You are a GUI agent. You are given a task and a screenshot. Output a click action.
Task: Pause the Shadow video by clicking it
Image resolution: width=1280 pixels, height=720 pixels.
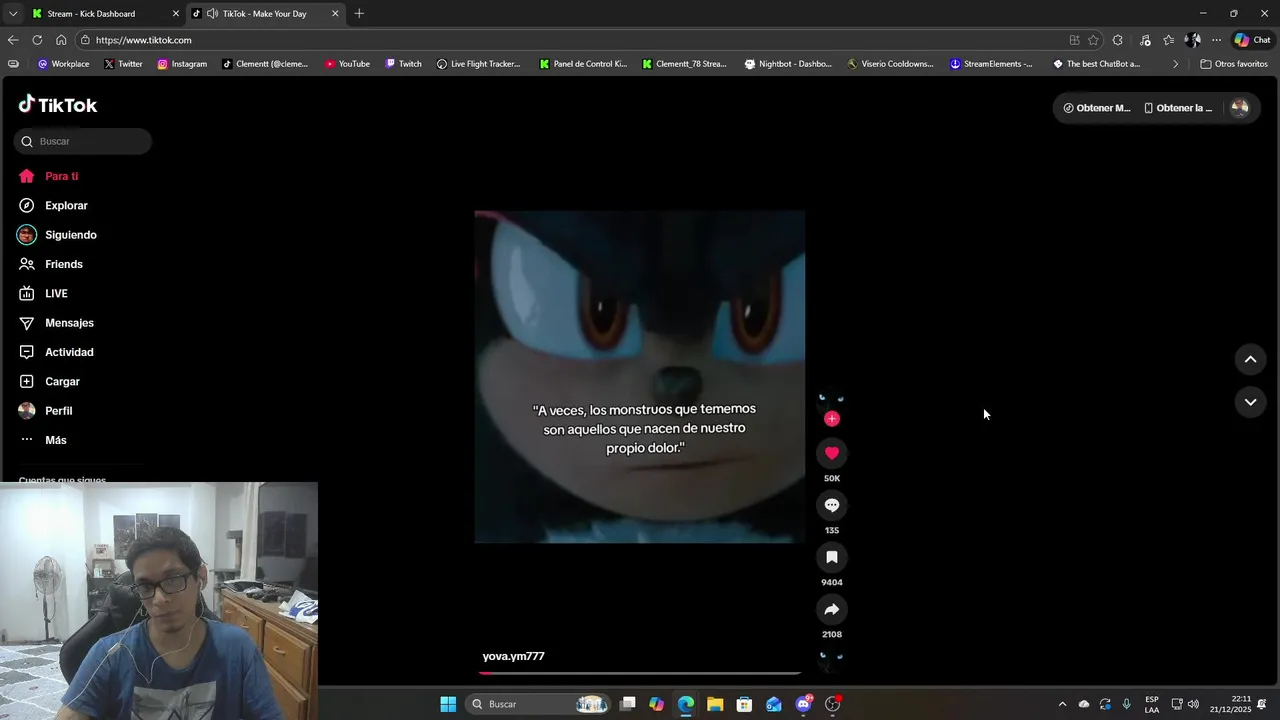click(x=640, y=377)
